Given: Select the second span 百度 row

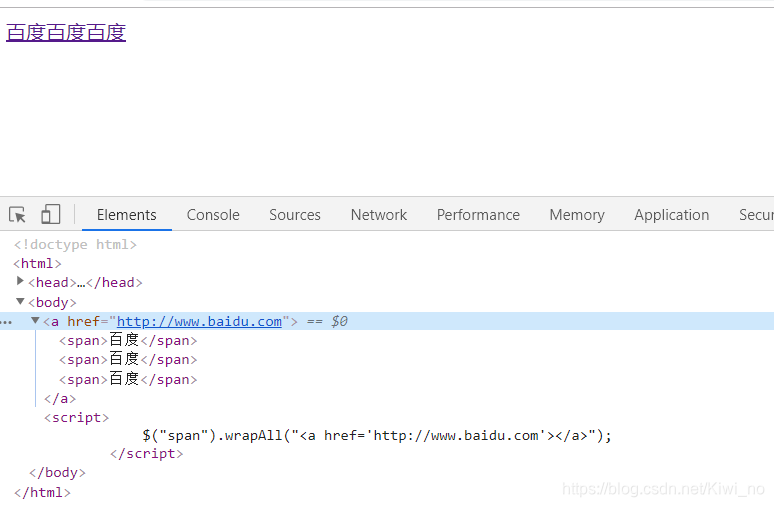Looking at the screenshot, I should point(128,359).
